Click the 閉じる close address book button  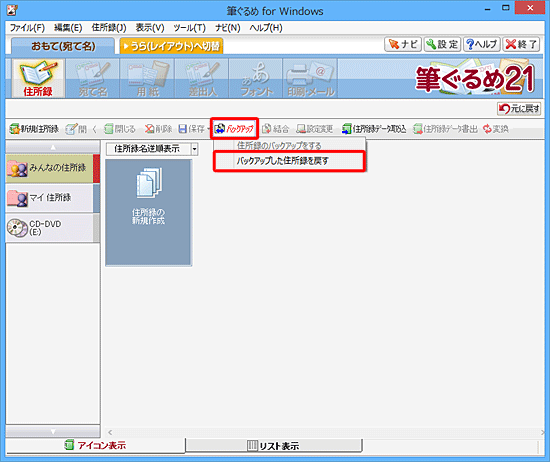[120, 129]
